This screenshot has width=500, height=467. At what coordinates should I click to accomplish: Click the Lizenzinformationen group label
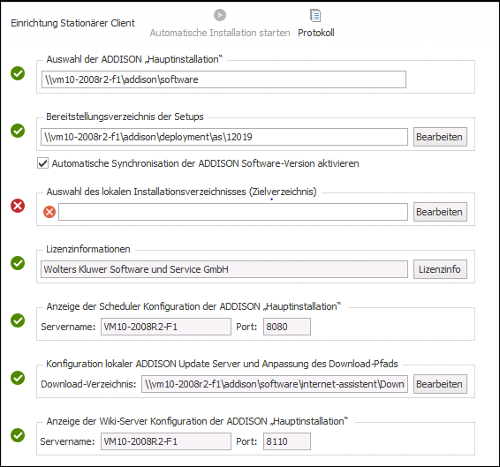click(88, 249)
